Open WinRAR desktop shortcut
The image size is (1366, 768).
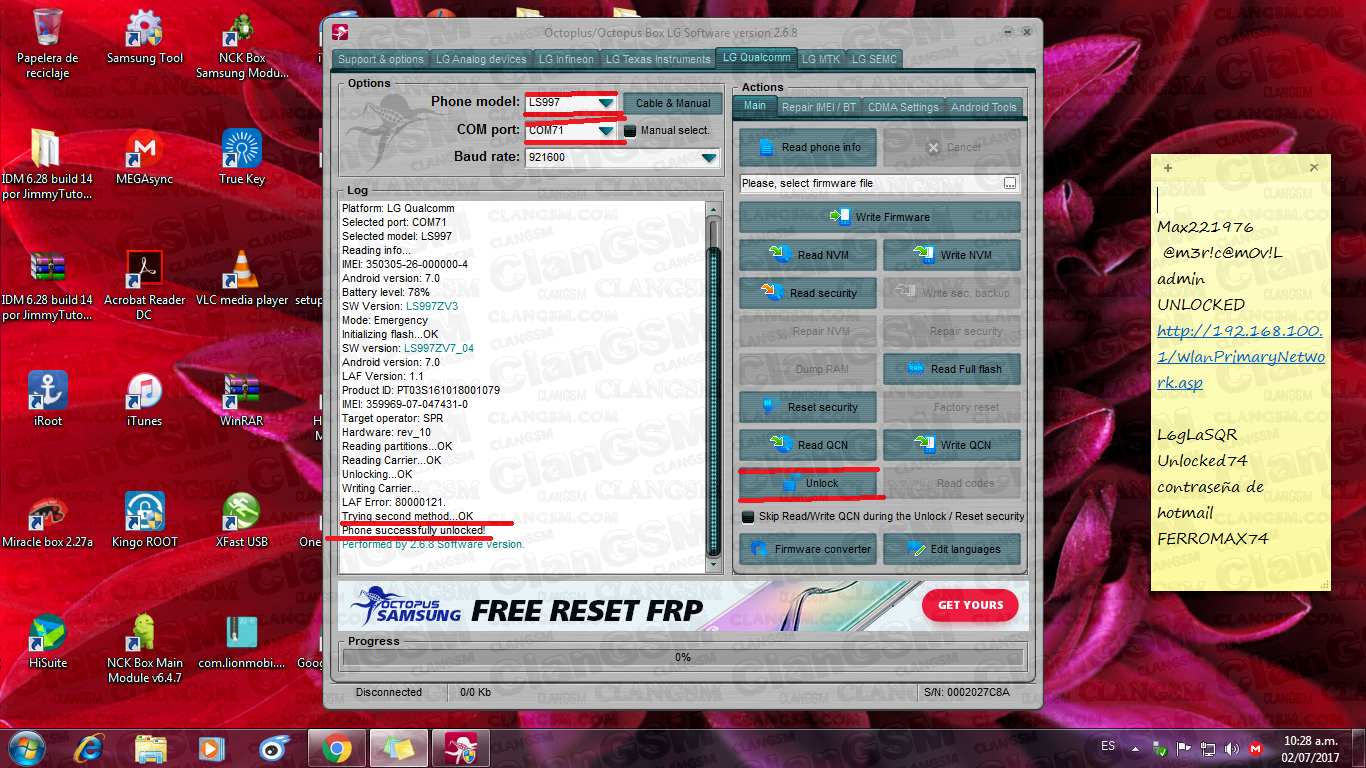pos(241,399)
